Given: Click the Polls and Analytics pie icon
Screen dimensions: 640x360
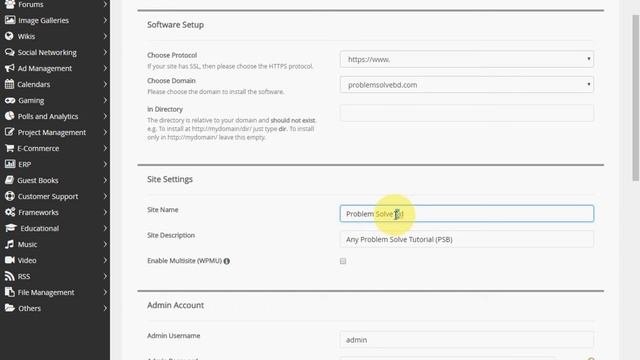Looking at the screenshot, I should coord(9,116).
